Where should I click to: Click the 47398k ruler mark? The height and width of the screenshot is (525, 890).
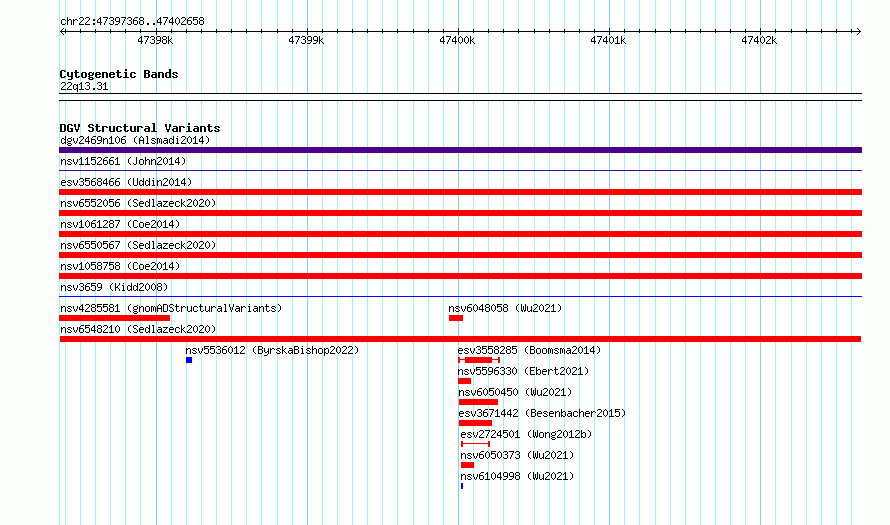coord(155,40)
